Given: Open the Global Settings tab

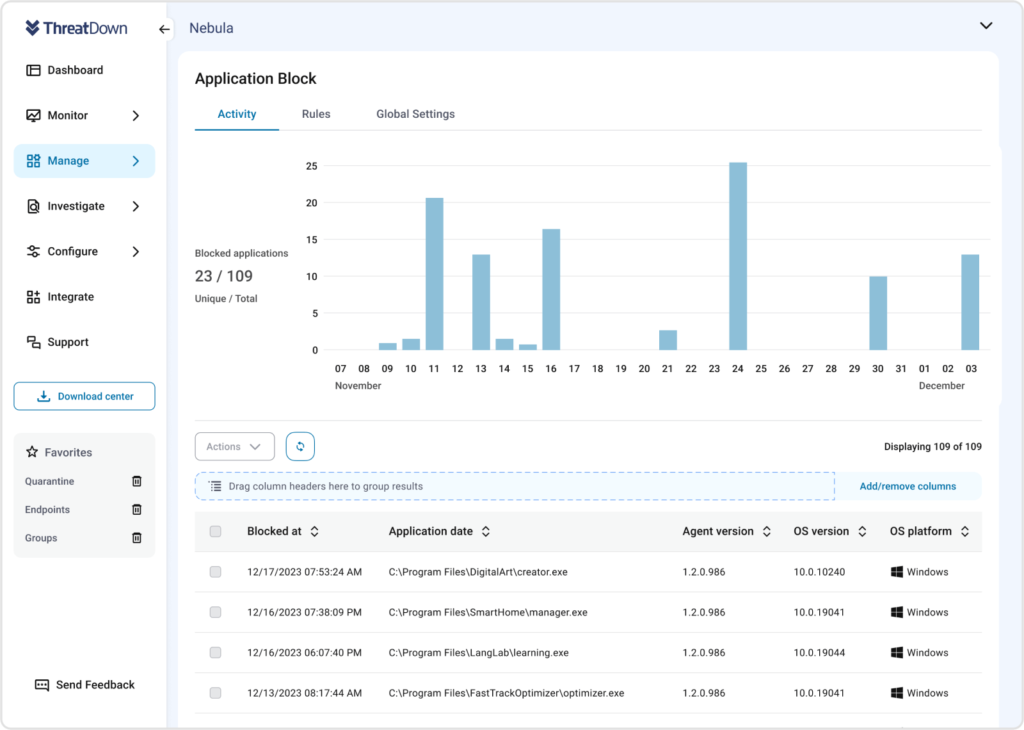Looking at the screenshot, I should 415,114.
